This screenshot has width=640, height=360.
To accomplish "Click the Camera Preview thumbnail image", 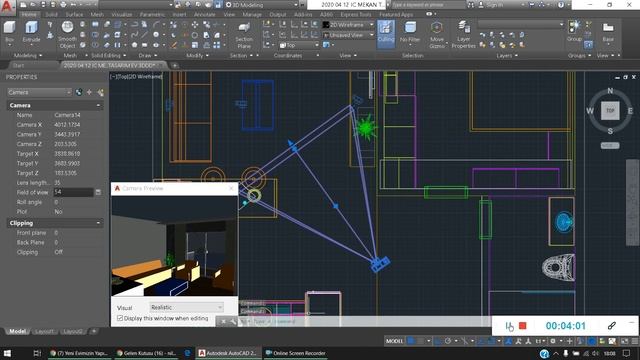I will coord(174,246).
